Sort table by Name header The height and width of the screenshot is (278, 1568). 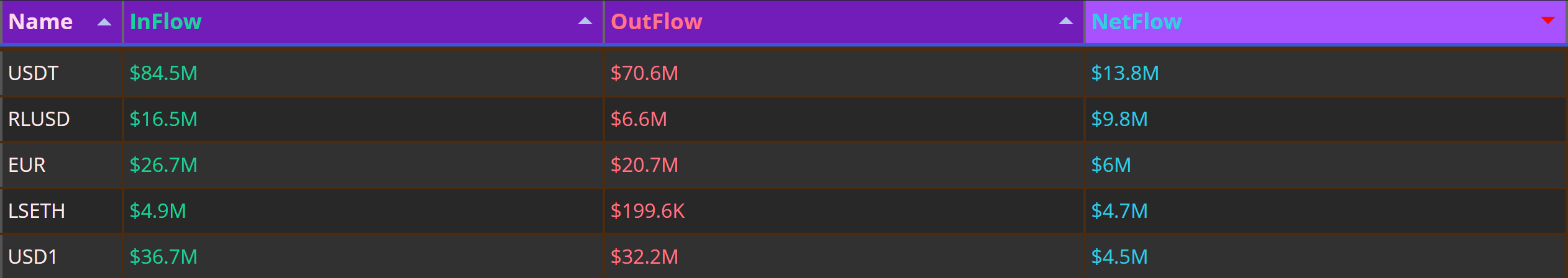pos(40,22)
